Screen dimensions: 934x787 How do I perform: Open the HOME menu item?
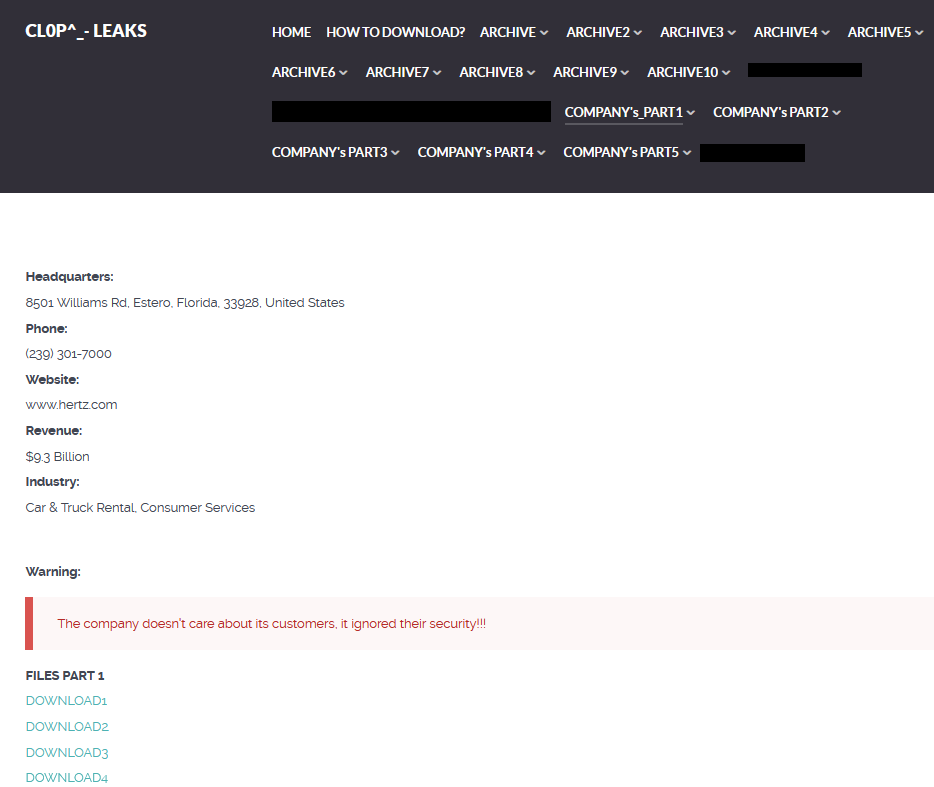291,32
